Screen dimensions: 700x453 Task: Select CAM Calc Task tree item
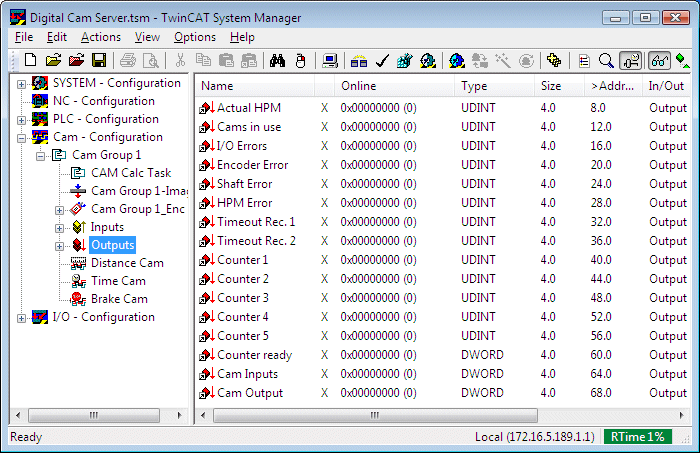pos(131,173)
